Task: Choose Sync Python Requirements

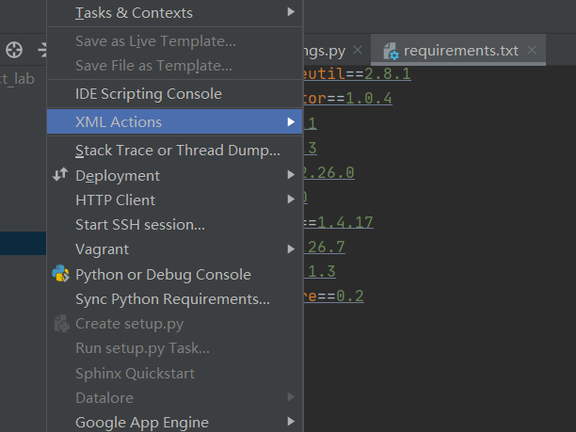Action: (x=174, y=299)
